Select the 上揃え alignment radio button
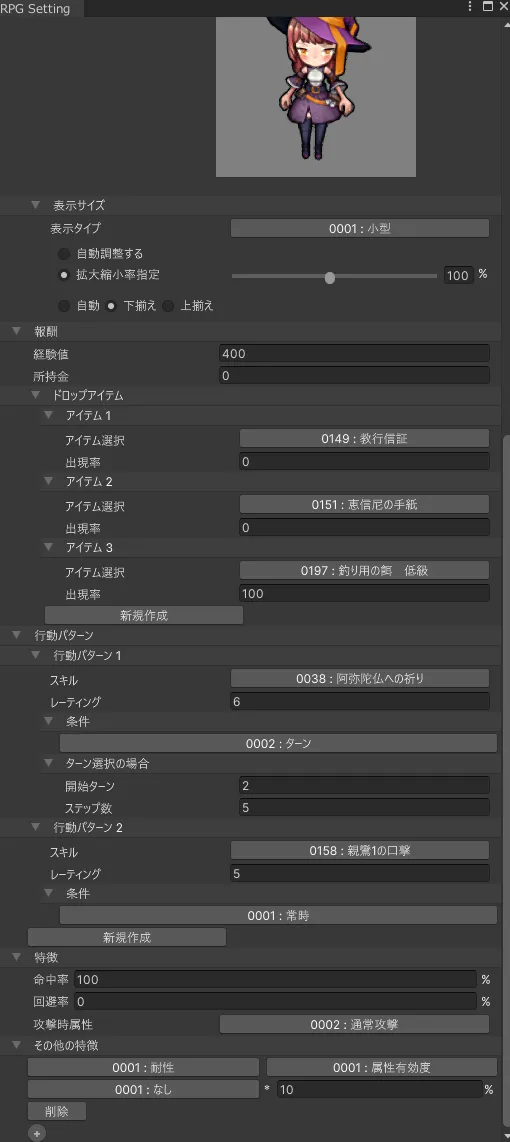Viewport: 510px width, 1142px height. (x=168, y=306)
